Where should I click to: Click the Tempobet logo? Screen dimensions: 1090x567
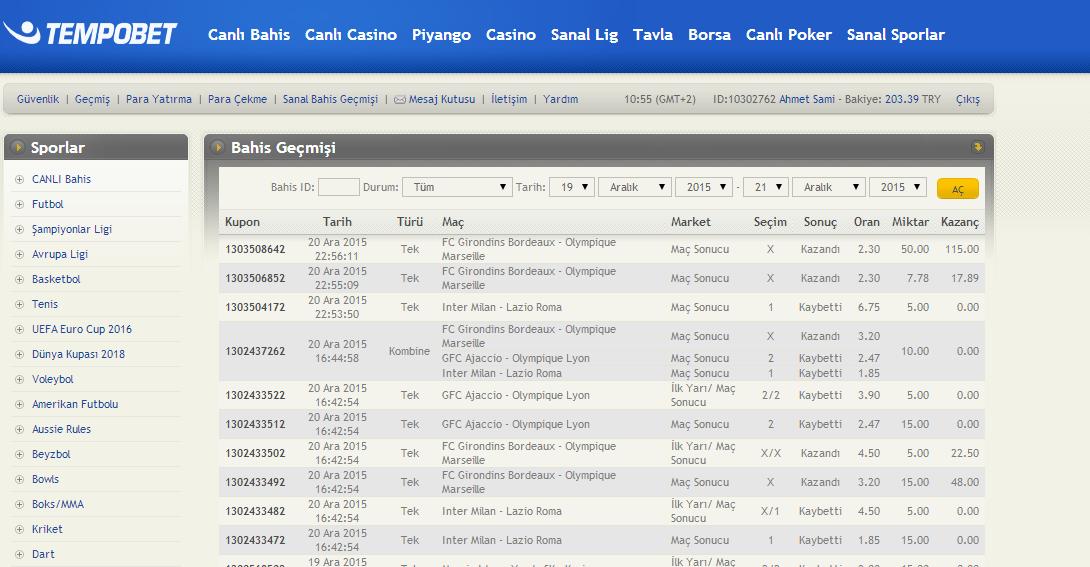click(x=90, y=34)
